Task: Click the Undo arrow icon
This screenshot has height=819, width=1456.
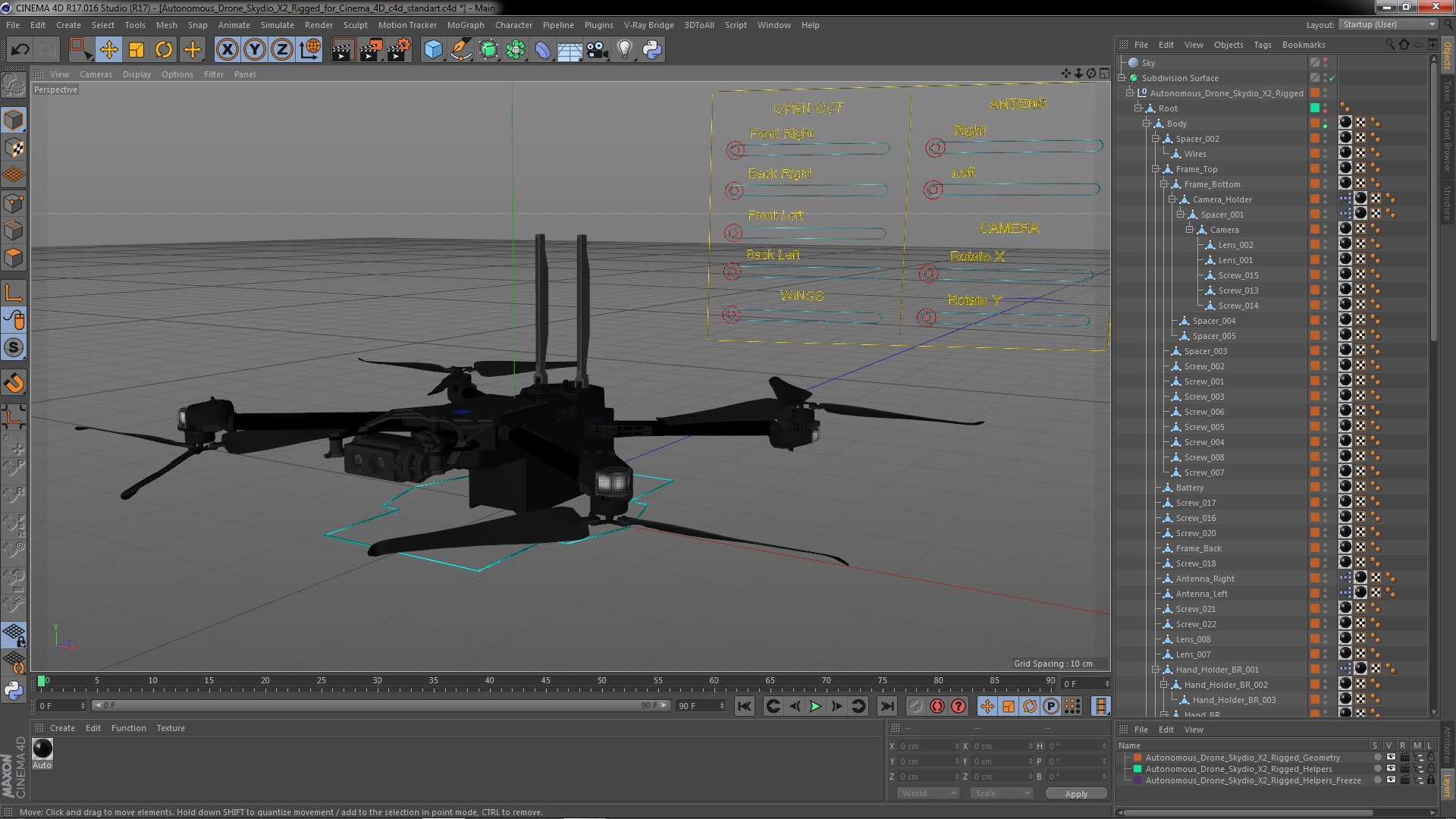Action: click(20, 50)
